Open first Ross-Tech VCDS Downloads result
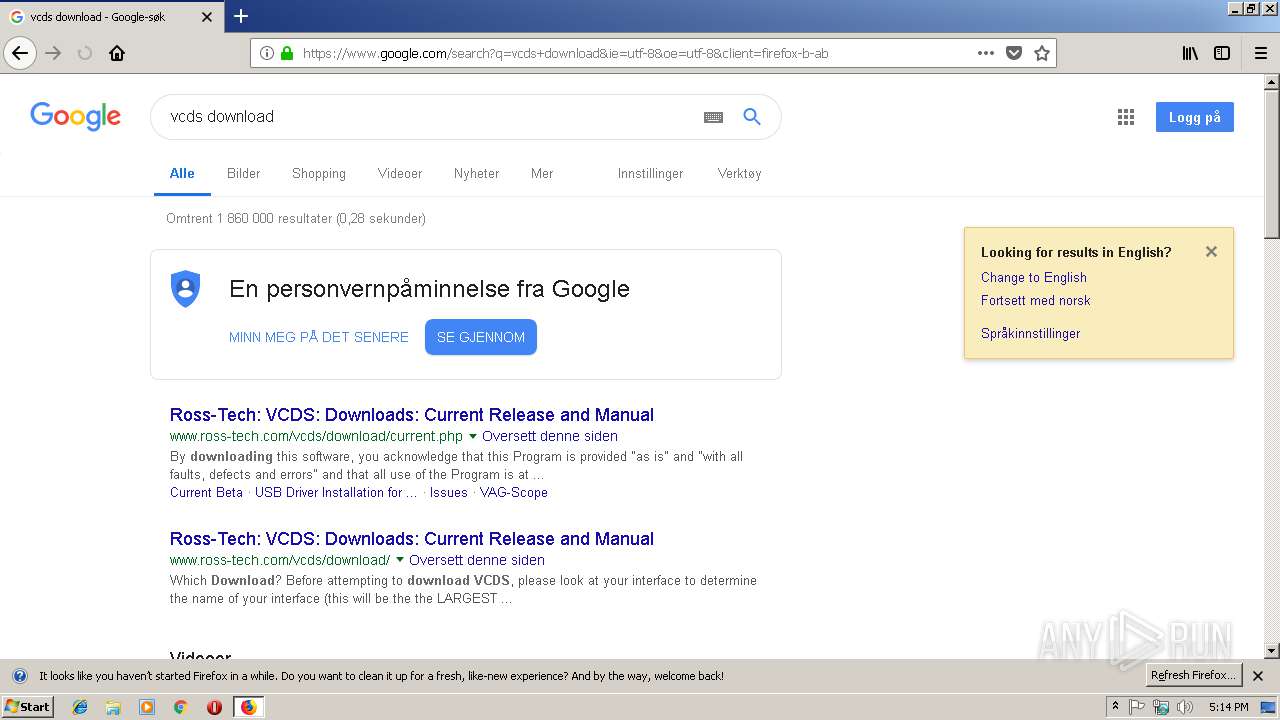 pos(412,415)
